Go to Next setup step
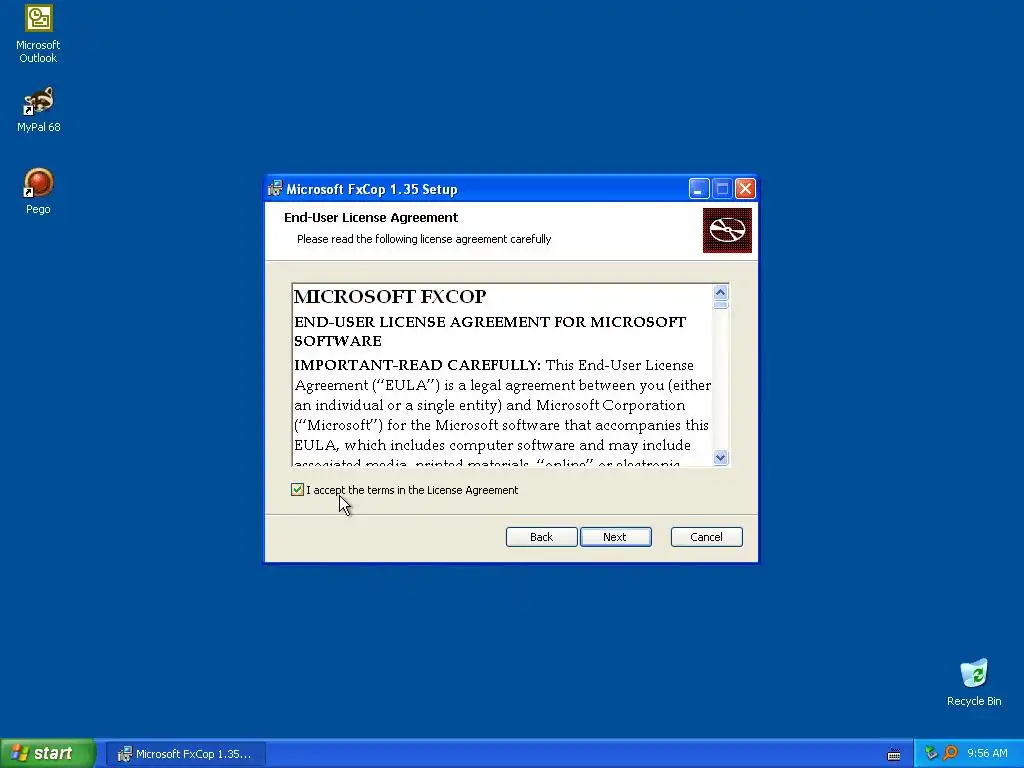This screenshot has width=1024, height=768. pyautogui.click(x=615, y=537)
